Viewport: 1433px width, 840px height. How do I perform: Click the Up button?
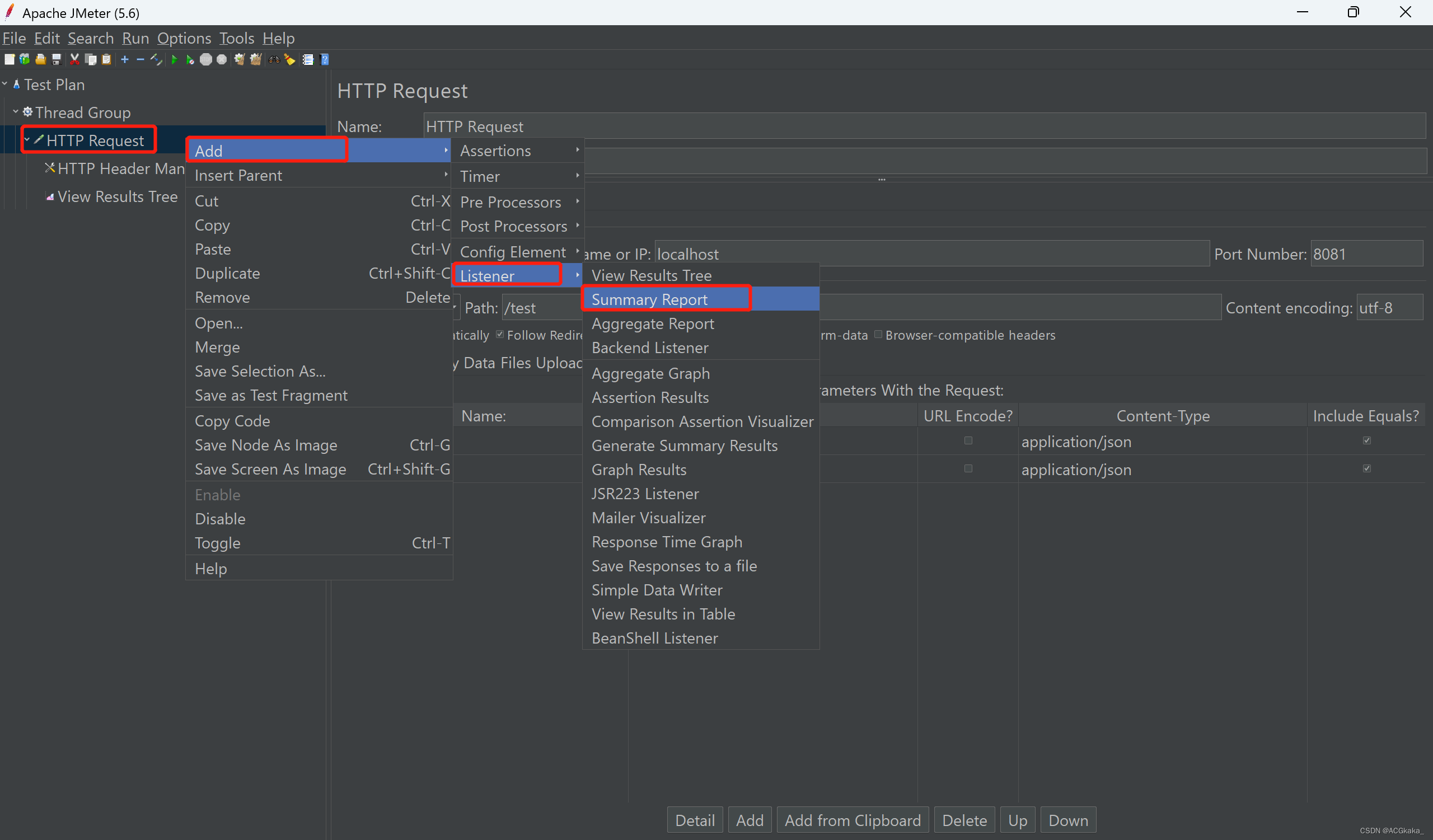1017,820
